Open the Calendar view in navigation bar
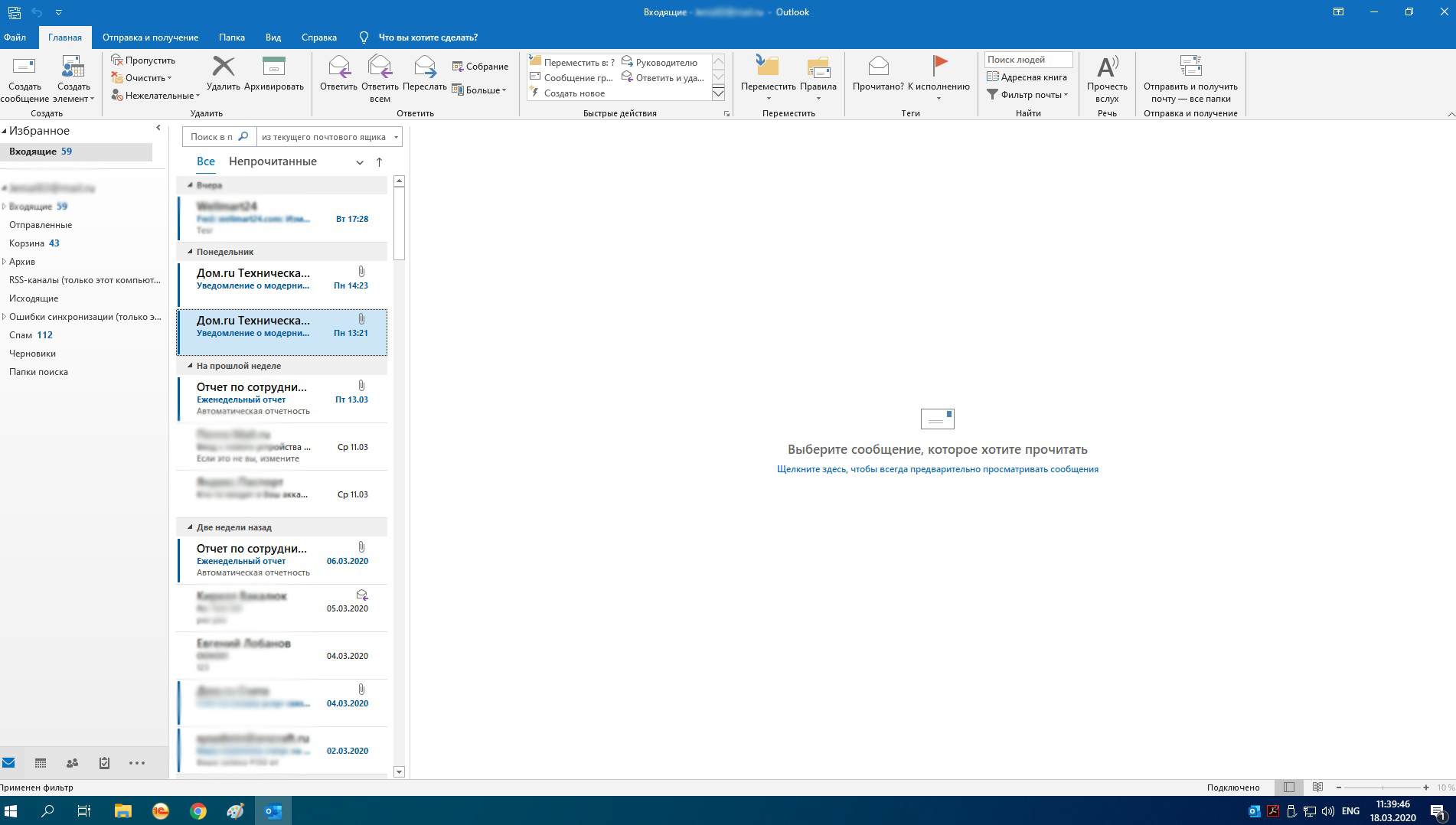This screenshot has height=825, width=1456. coord(41,763)
